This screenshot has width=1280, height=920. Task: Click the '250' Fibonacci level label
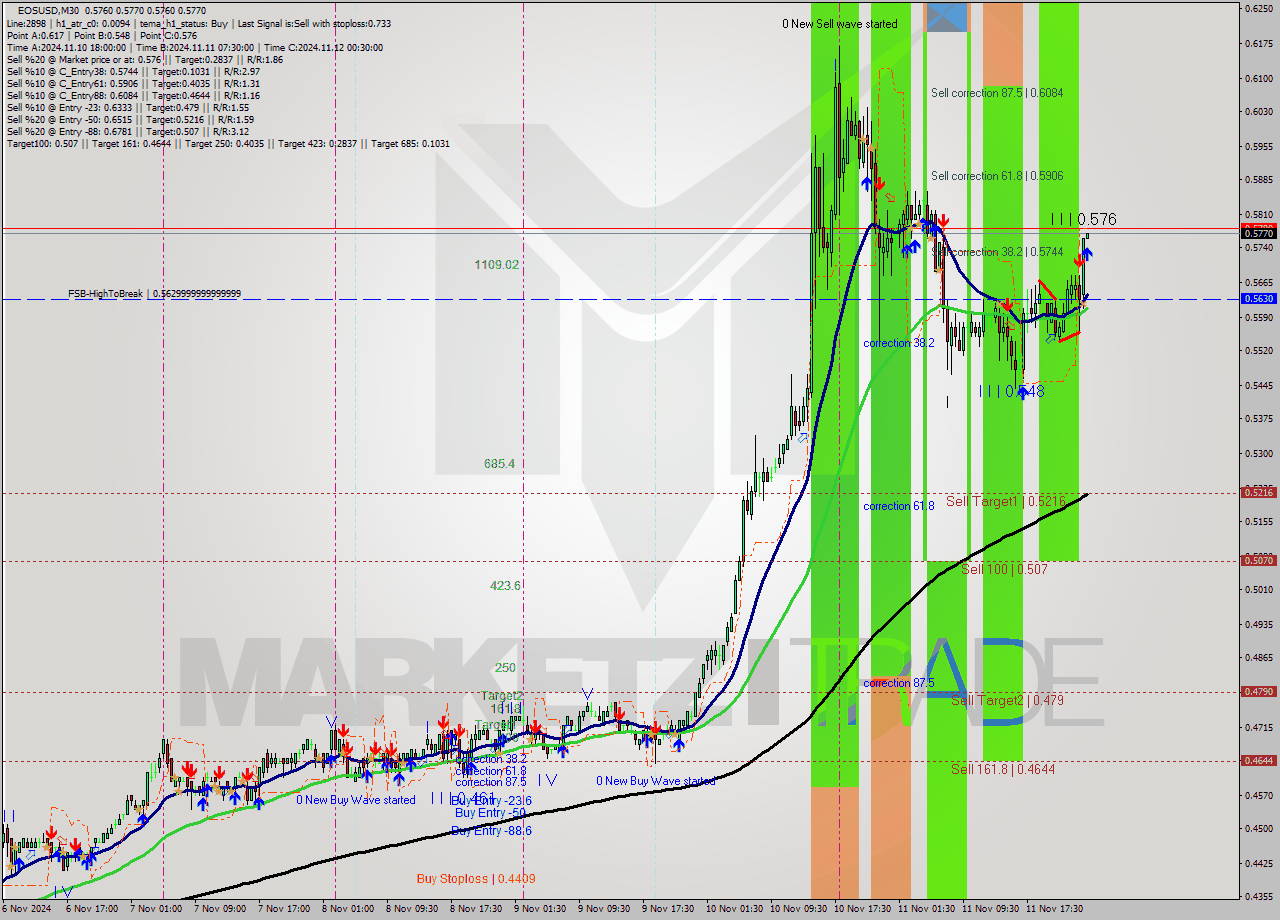click(x=505, y=668)
